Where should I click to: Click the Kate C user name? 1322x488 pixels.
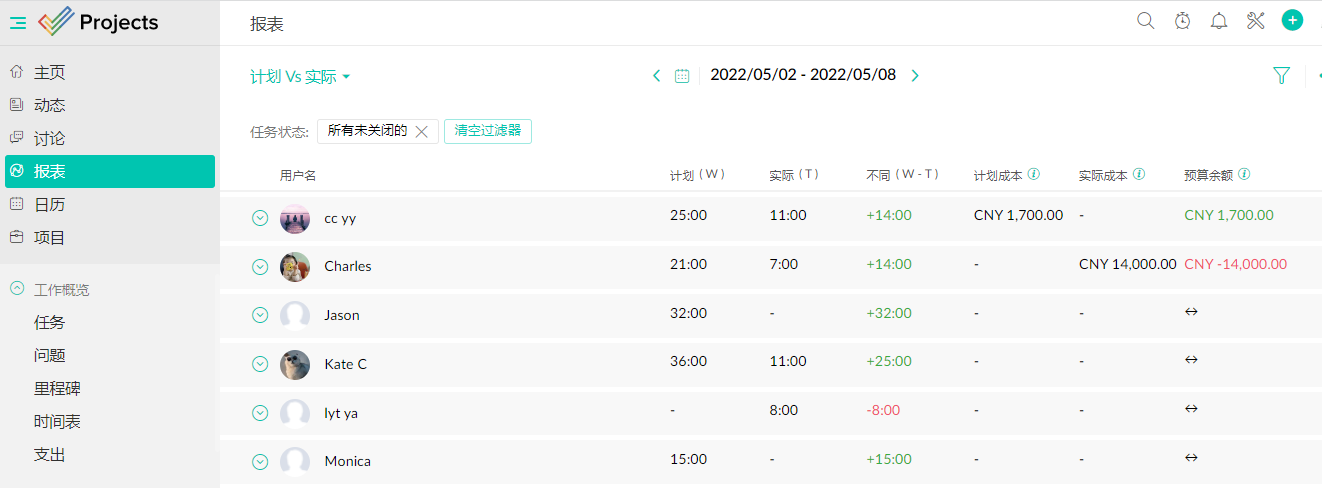[x=345, y=364]
